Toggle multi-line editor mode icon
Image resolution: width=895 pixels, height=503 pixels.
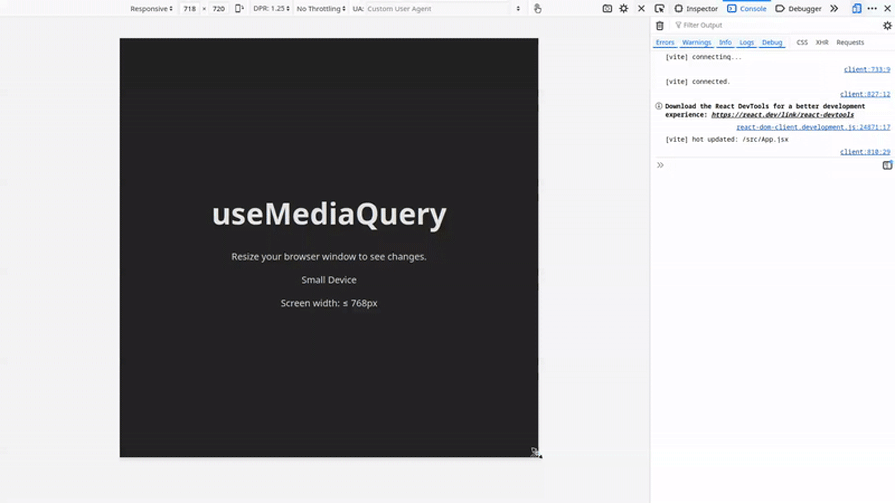(887, 165)
